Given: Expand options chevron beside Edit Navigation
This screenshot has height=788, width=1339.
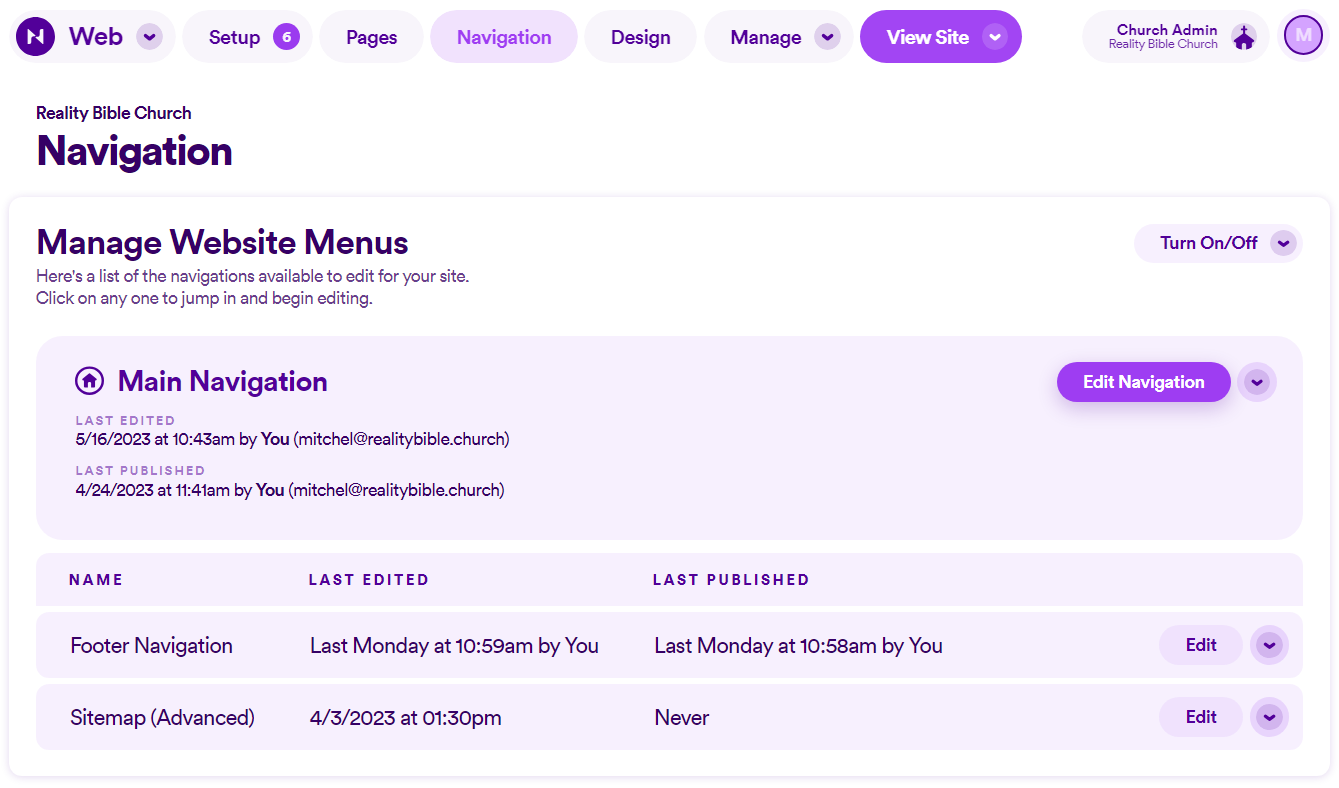Looking at the screenshot, I should tap(1257, 382).
